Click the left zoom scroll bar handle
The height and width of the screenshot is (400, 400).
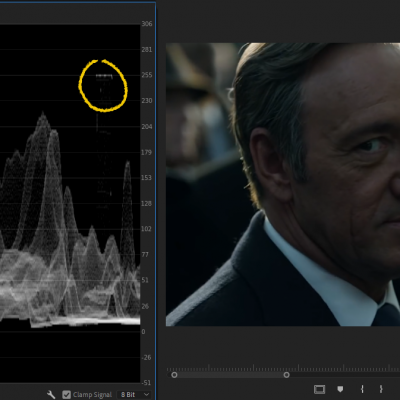(174, 375)
